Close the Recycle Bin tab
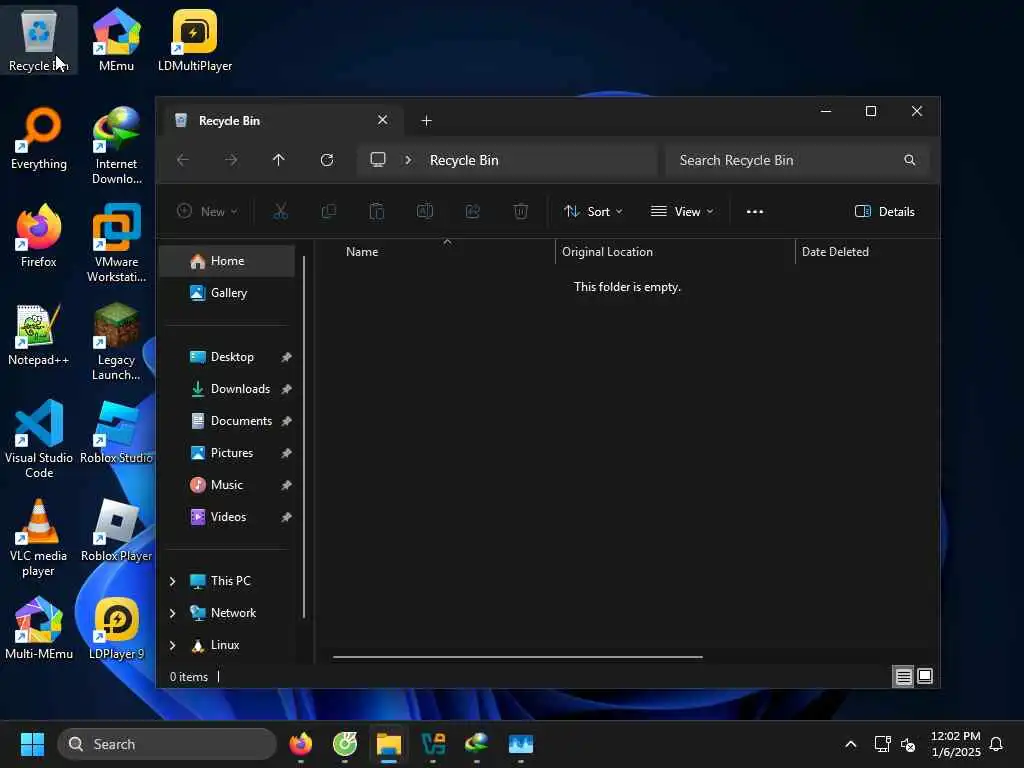This screenshot has width=1024, height=768. 383,120
